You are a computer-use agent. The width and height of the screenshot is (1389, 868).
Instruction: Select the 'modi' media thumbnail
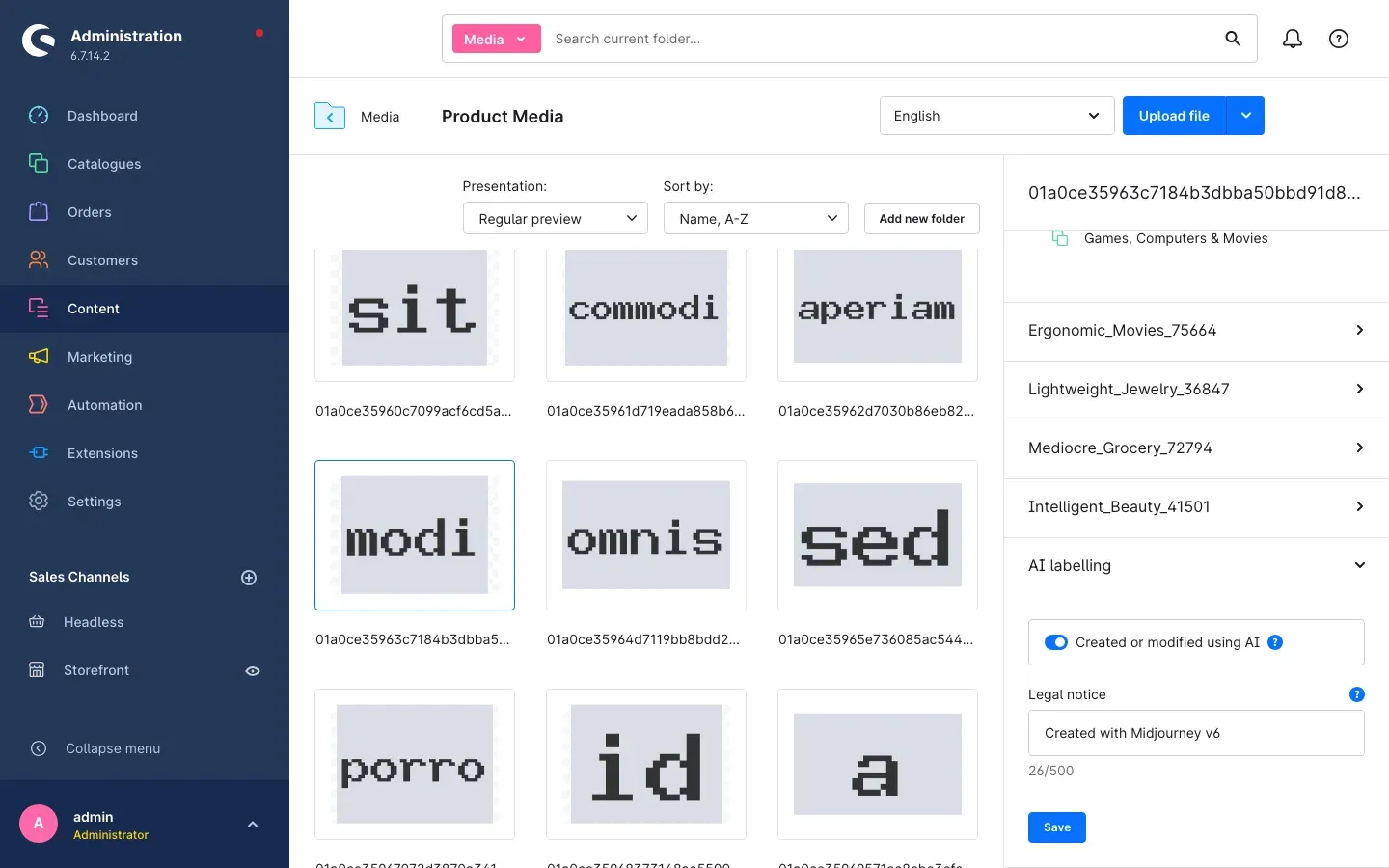(415, 535)
